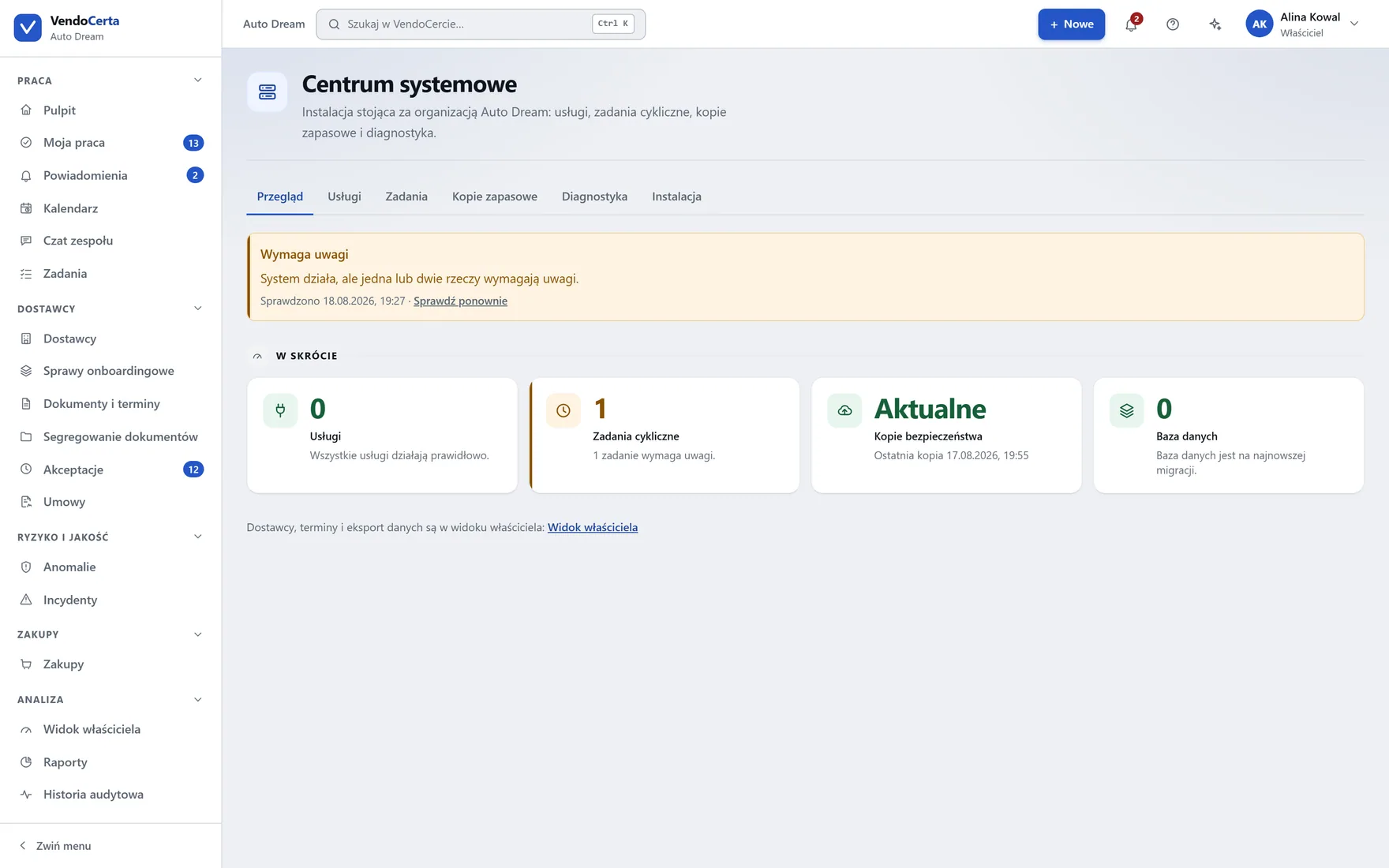Select text 'Wszystkie usługi działają prawidłowo.'
This screenshot has height=868, width=1389.
[x=399, y=455]
